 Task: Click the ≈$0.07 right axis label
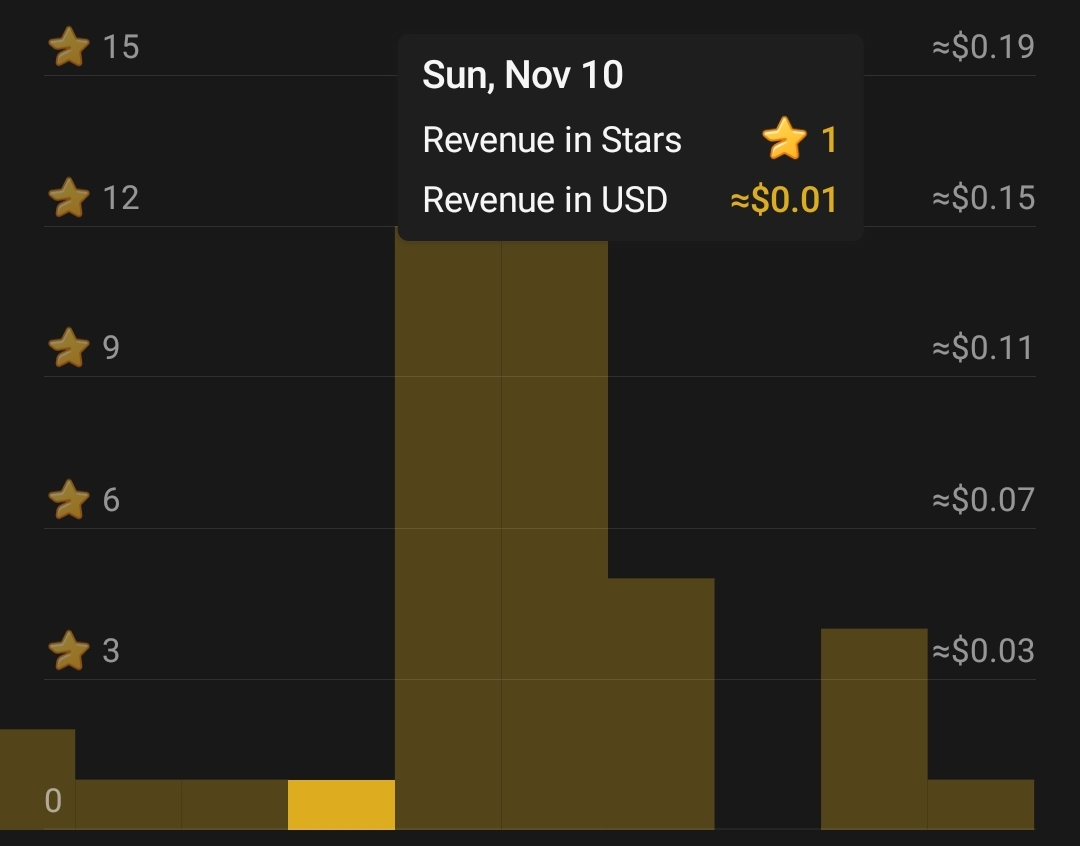(x=983, y=499)
